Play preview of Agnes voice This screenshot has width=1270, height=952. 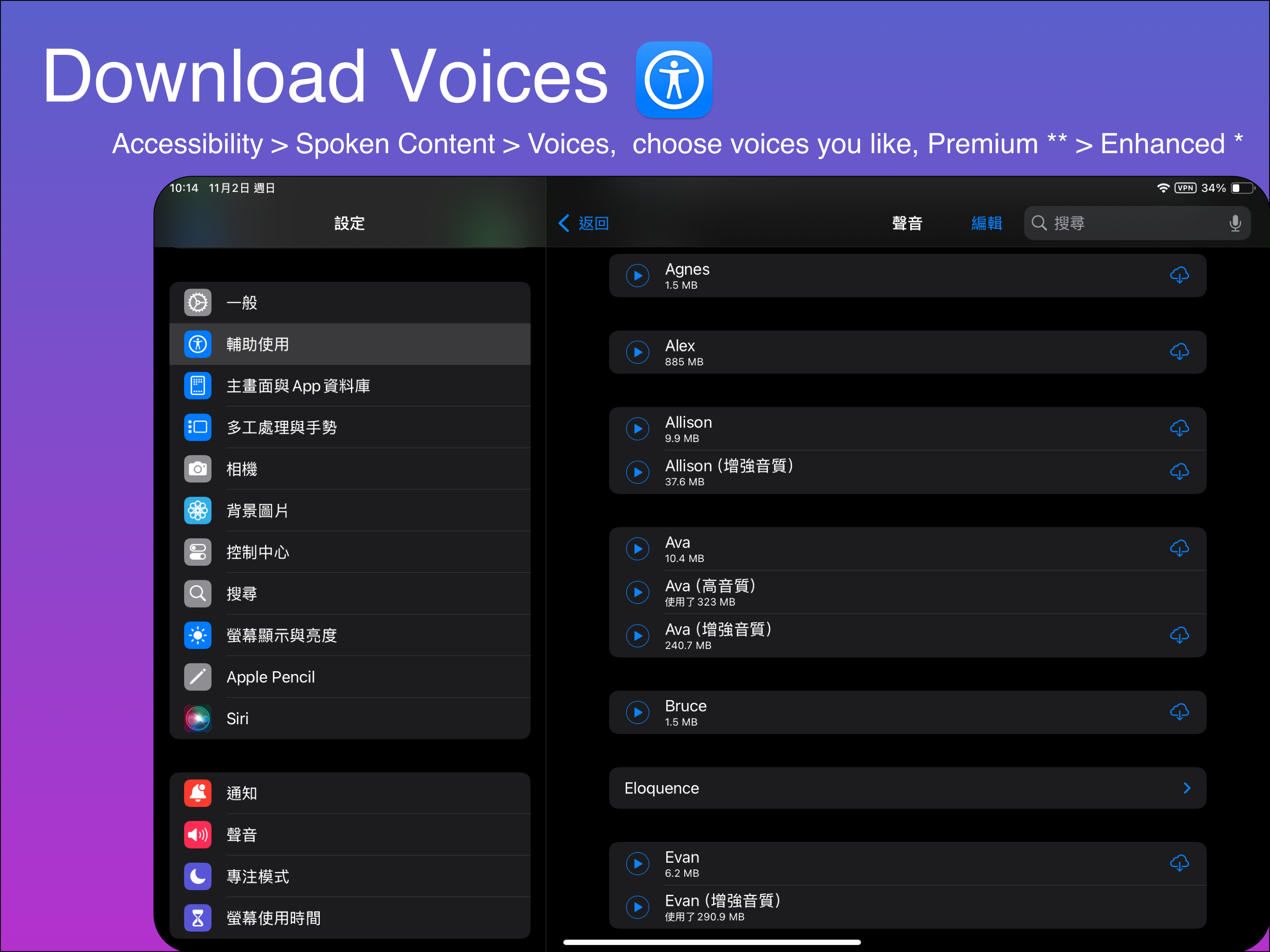click(637, 276)
